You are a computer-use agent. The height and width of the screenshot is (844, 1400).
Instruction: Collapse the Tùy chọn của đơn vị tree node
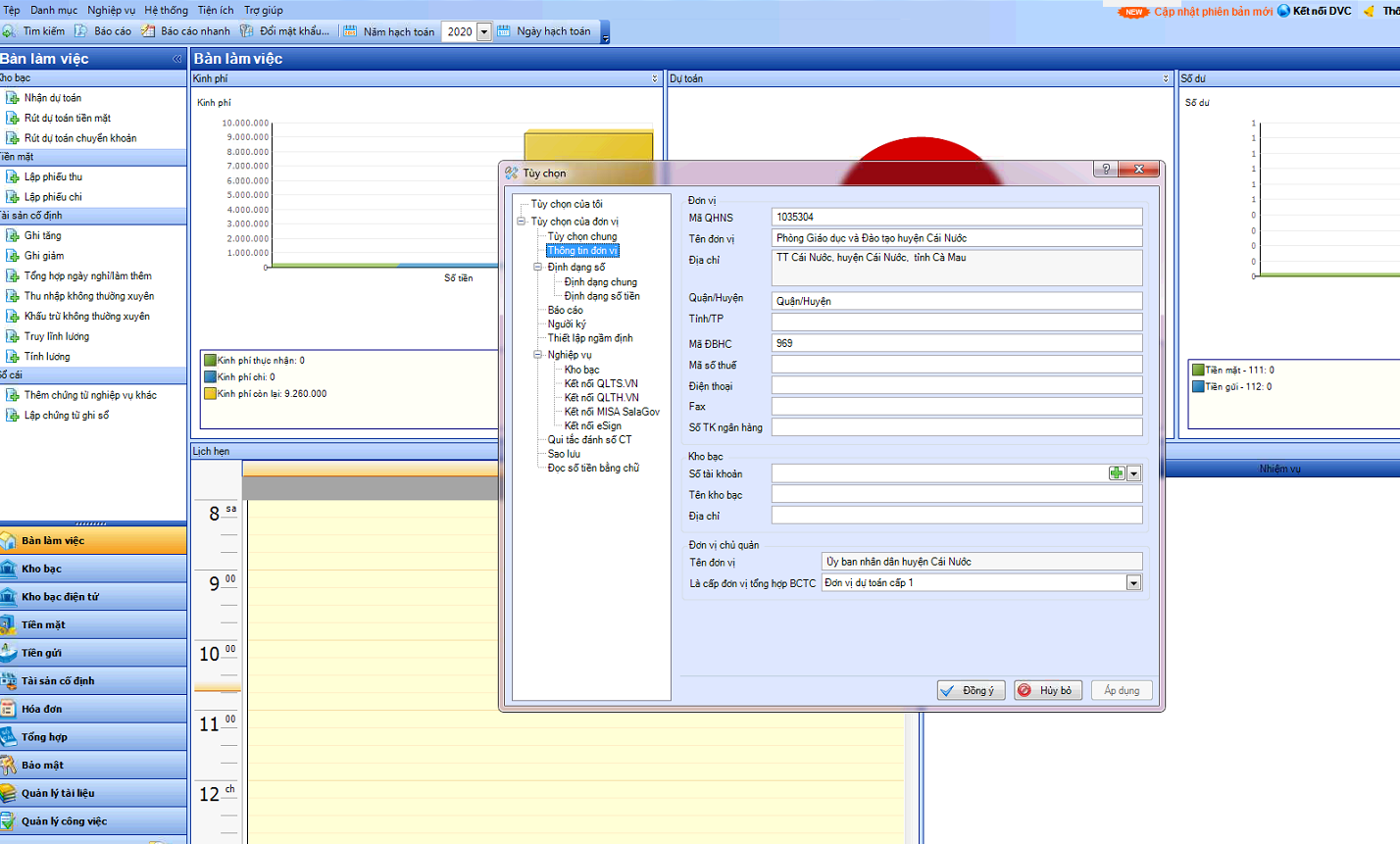522,222
